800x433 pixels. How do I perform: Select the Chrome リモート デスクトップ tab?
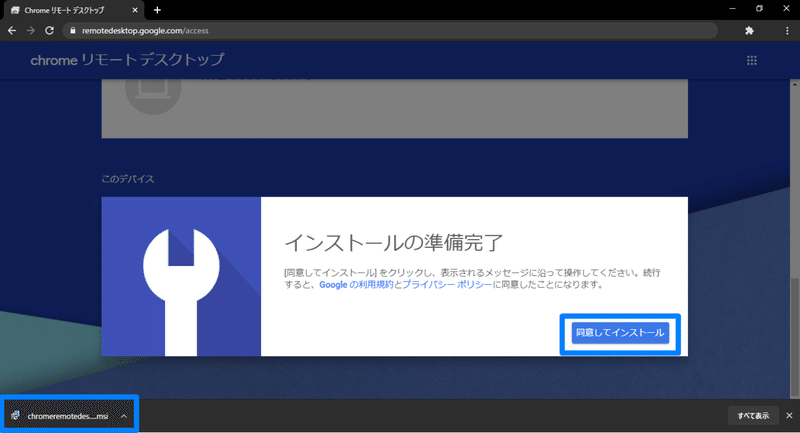pyautogui.click(x=74, y=10)
